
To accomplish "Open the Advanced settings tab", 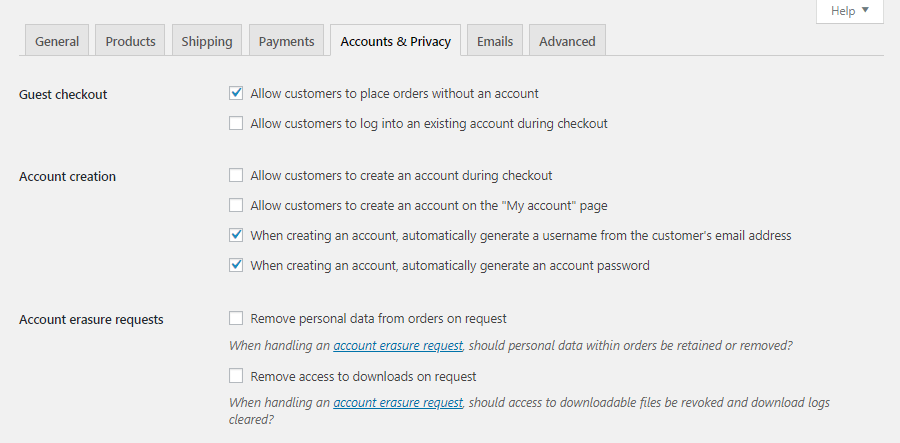I will click(x=567, y=41).
